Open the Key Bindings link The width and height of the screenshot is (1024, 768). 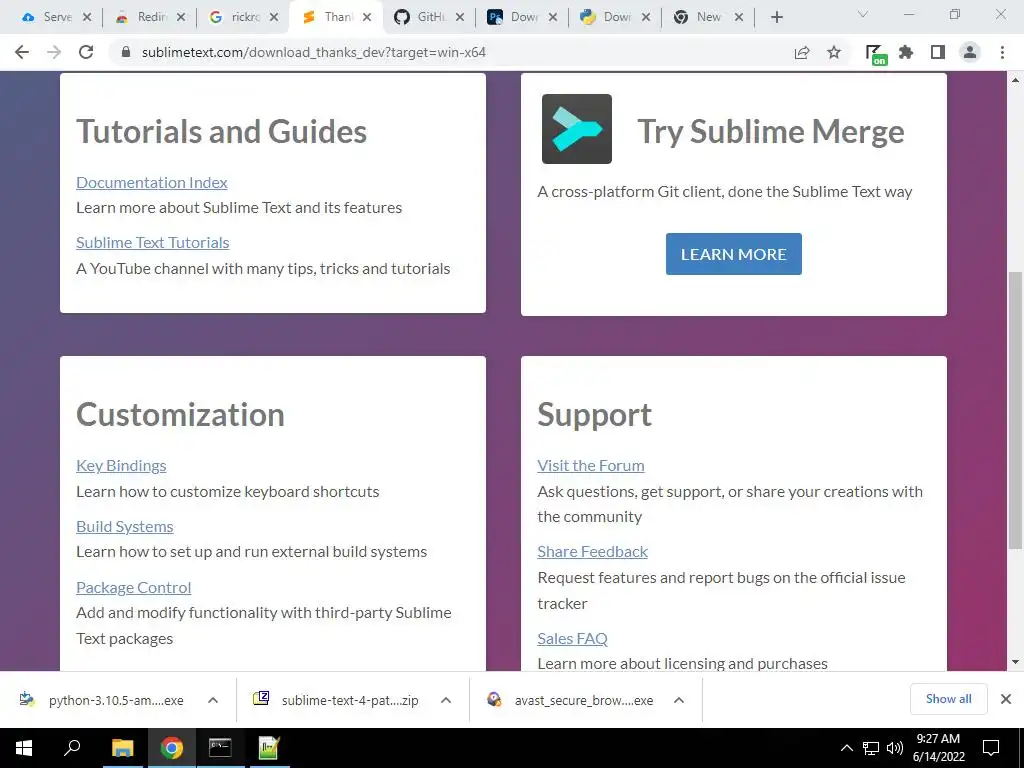(121, 466)
